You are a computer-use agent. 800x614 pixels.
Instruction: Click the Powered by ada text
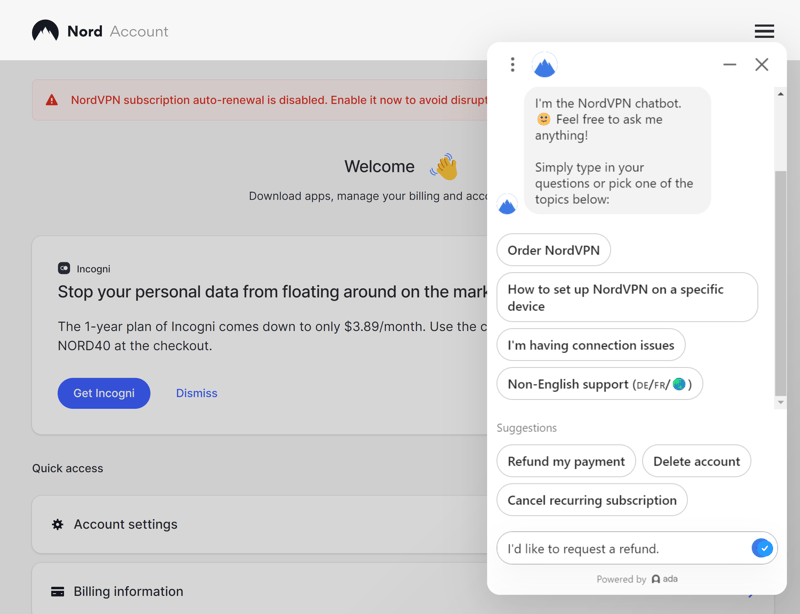(637, 579)
